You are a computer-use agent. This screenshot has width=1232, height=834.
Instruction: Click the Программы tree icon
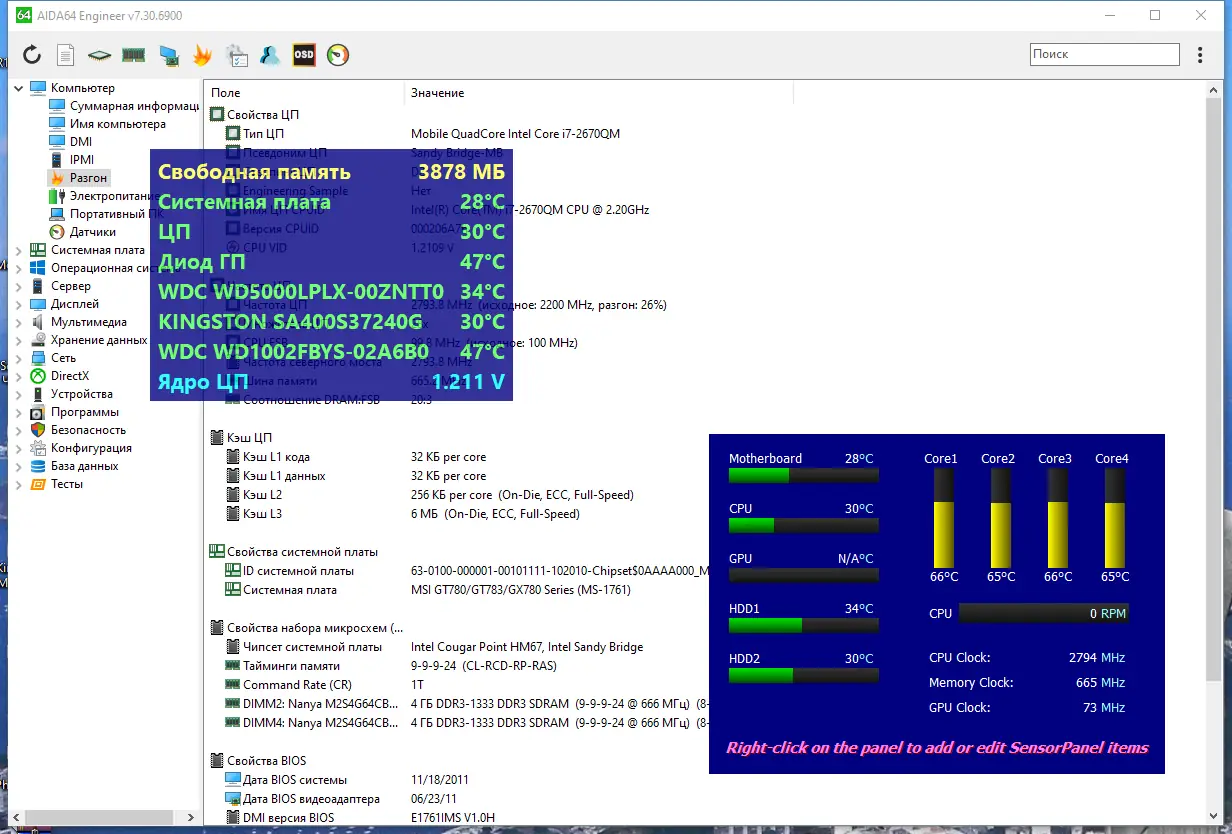click(x=38, y=412)
